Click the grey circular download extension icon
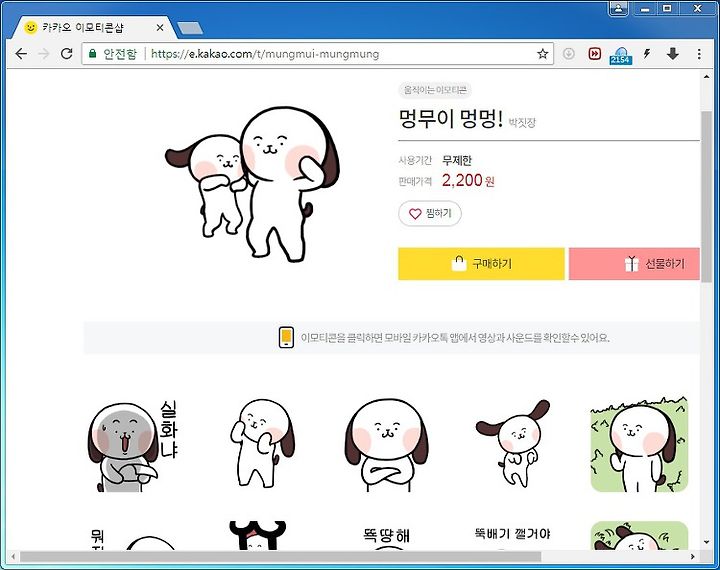720x570 pixels. pos(568,54)
